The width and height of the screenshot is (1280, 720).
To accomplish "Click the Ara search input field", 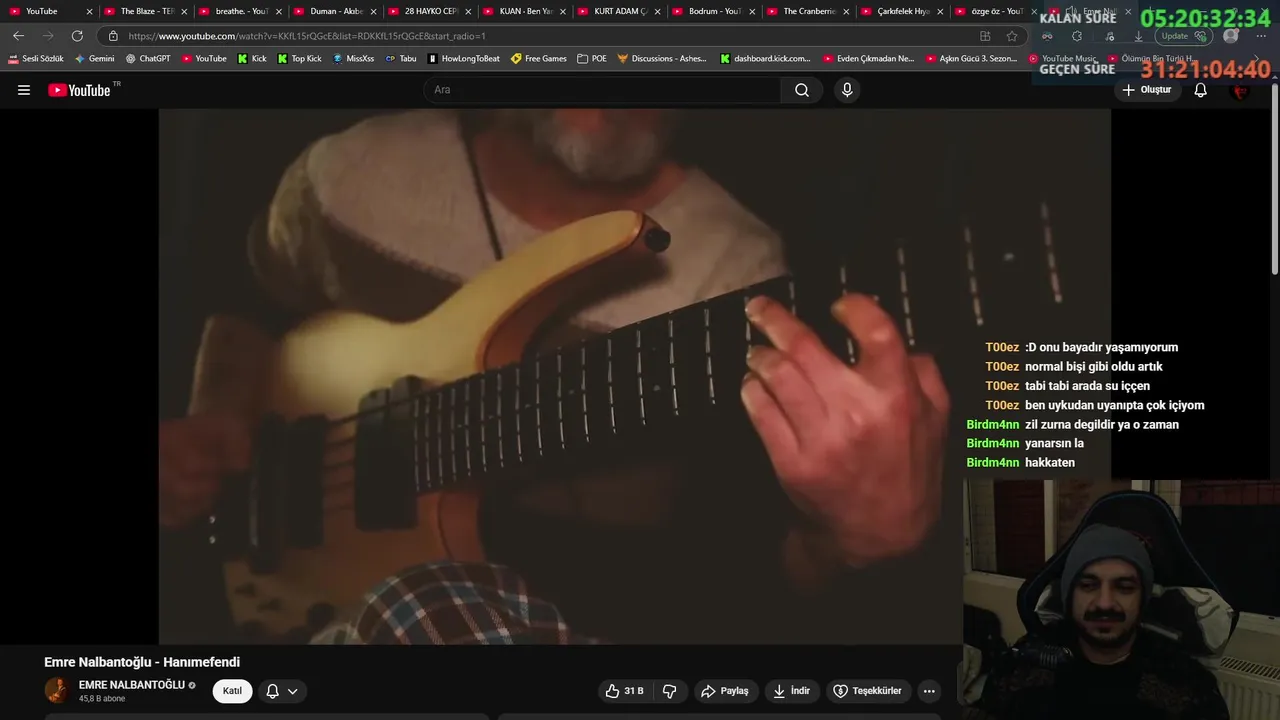I will click(x=602, y=90).
